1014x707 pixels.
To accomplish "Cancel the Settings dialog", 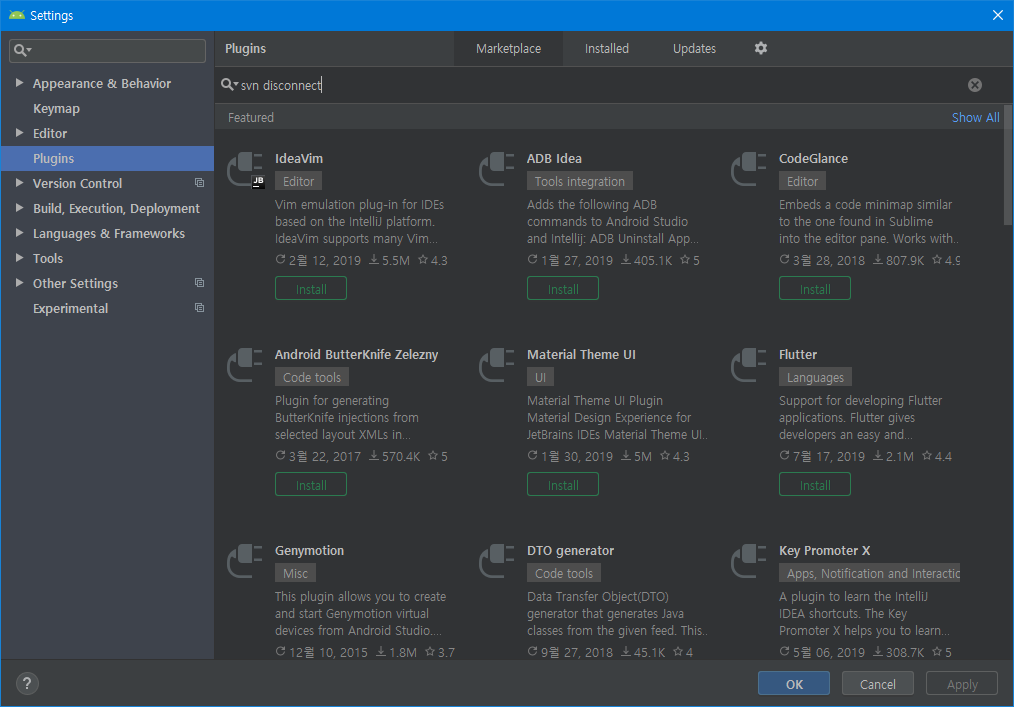I will (x=878, y=683).
